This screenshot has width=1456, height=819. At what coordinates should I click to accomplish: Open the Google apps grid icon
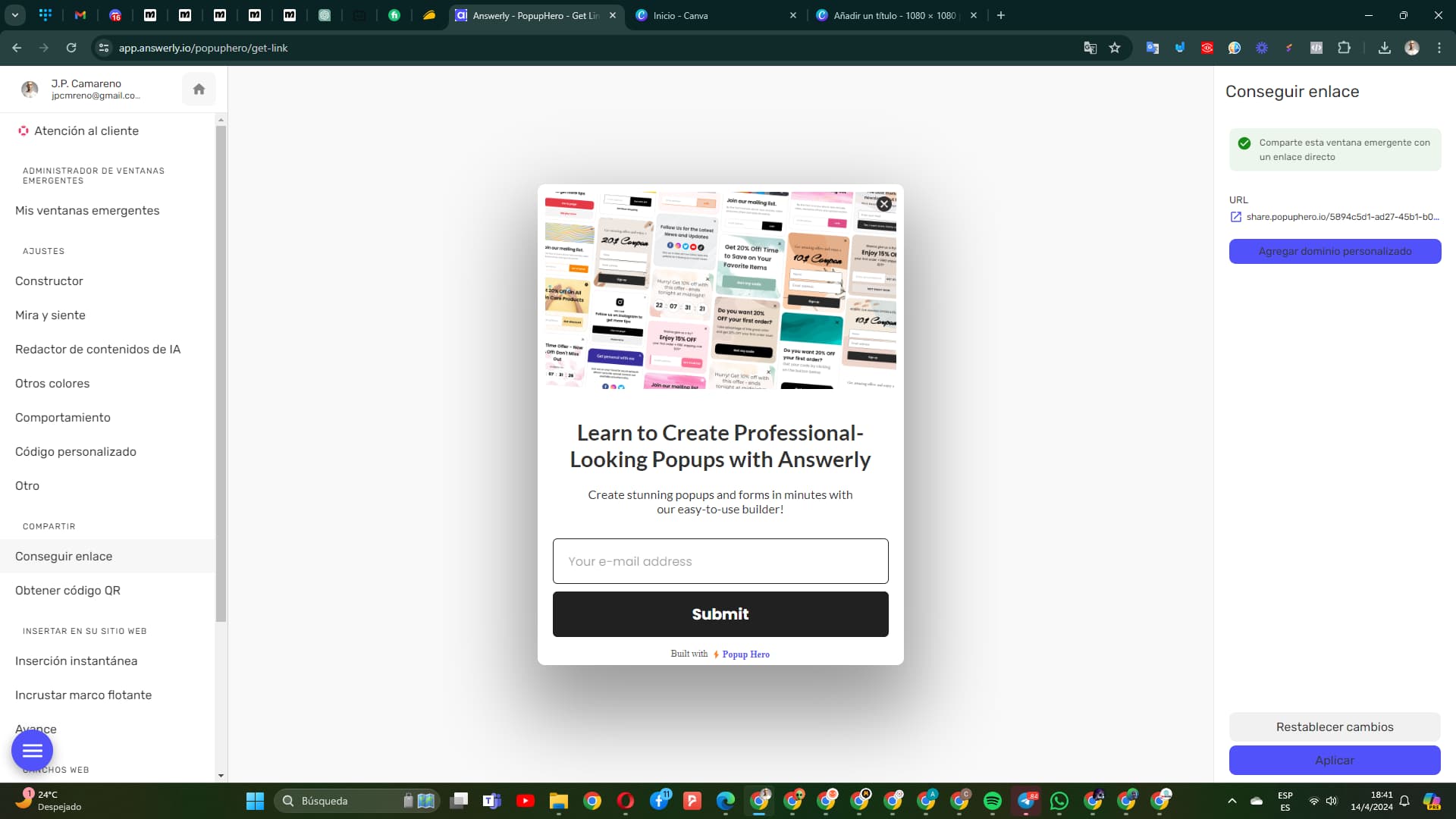(x=45, y=15)
